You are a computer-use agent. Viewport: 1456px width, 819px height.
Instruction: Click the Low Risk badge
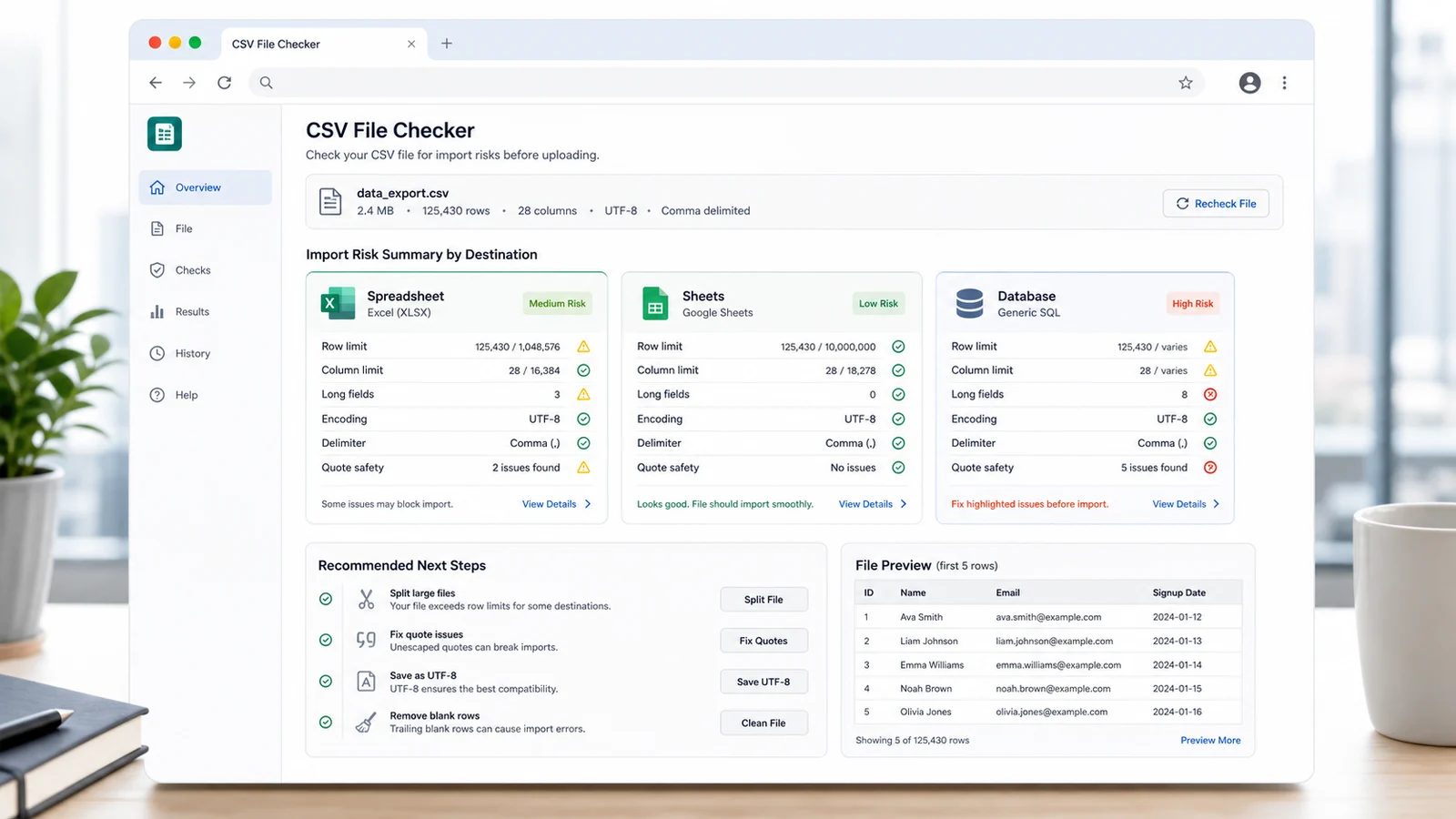pyautogui.click(x=878, y=304)
